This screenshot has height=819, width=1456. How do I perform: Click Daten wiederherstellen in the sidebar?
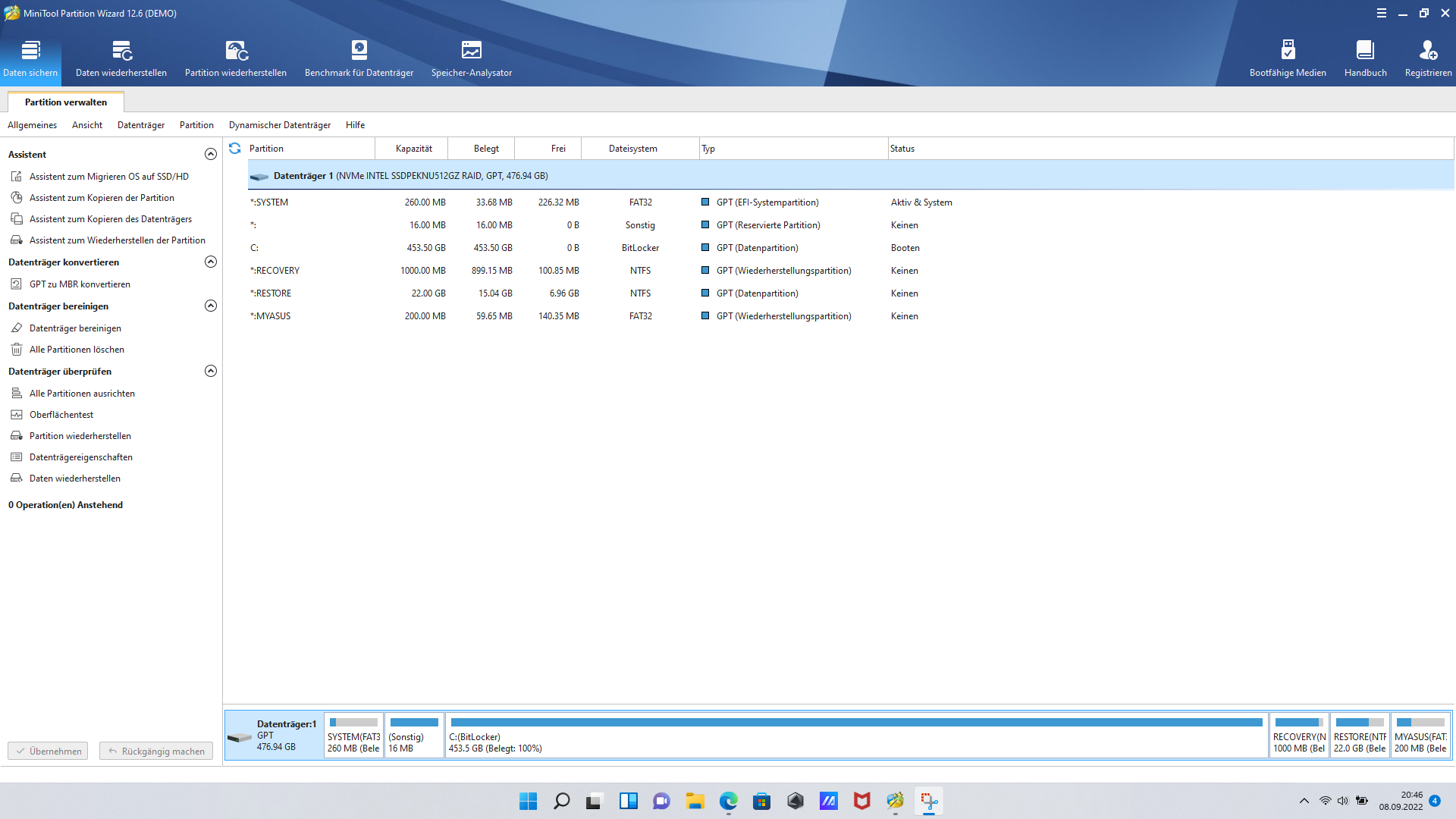(x=74, y=478)
